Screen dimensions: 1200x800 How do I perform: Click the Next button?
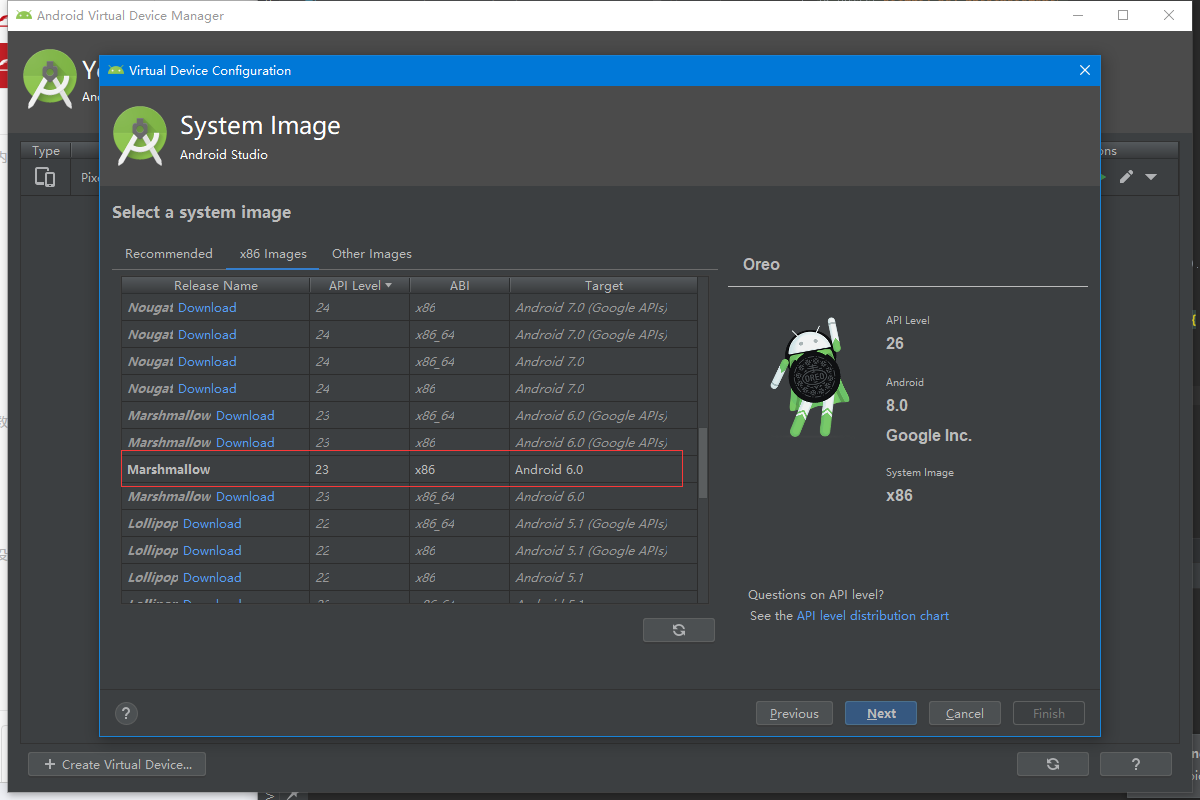tap(880, 713)
